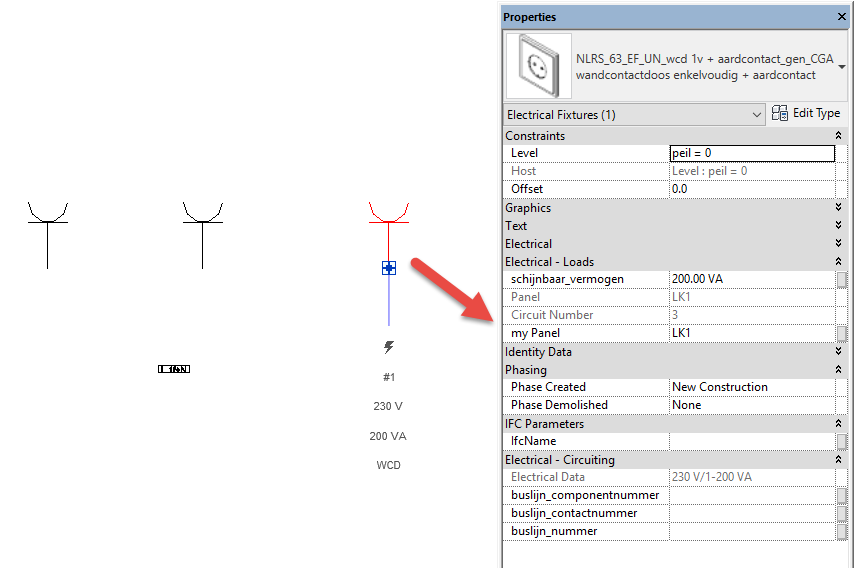The height and width of the screenshot is (568, 863).
Task: Open the type selector dropdown arrow
Action: pyautogui.click(x=842, y=67)
